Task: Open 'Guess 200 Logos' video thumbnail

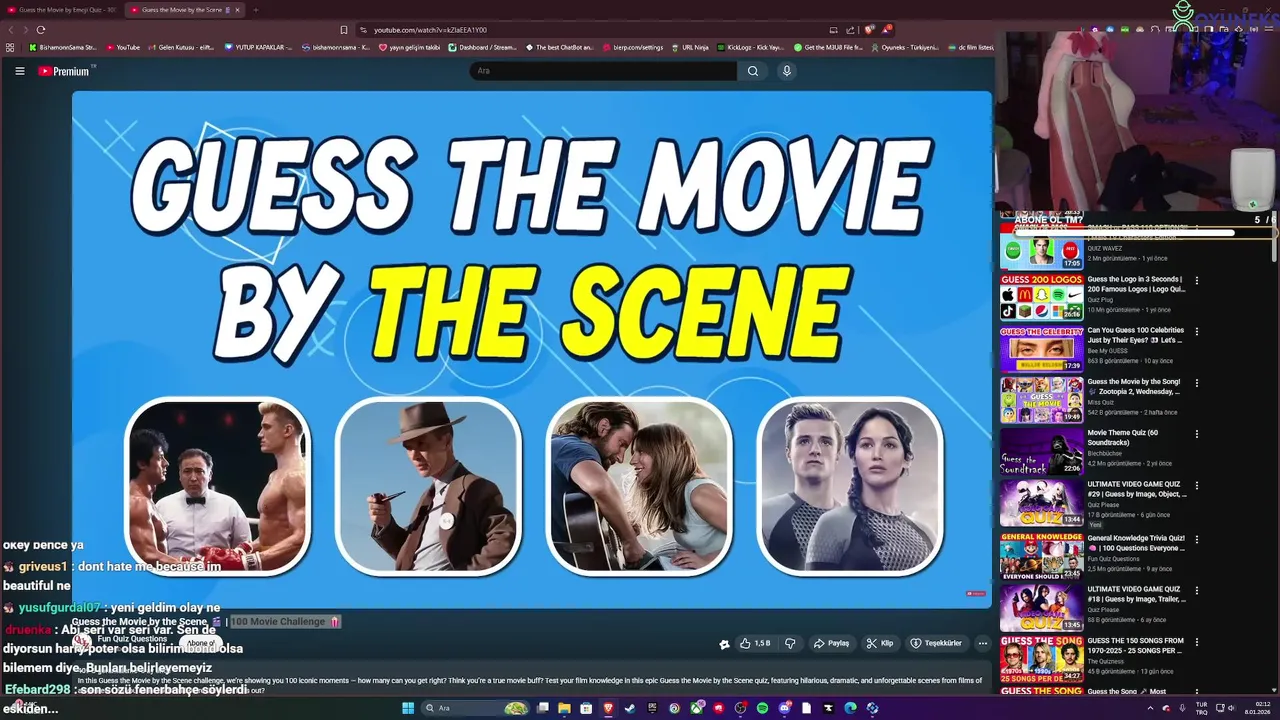Action: pos(1042,297)
